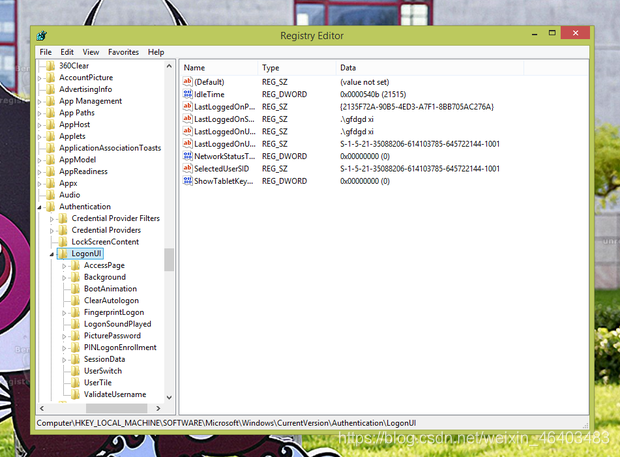Click the BootAnimation folder icon
This screenshot has width=620, height=457.
point(75,289)
